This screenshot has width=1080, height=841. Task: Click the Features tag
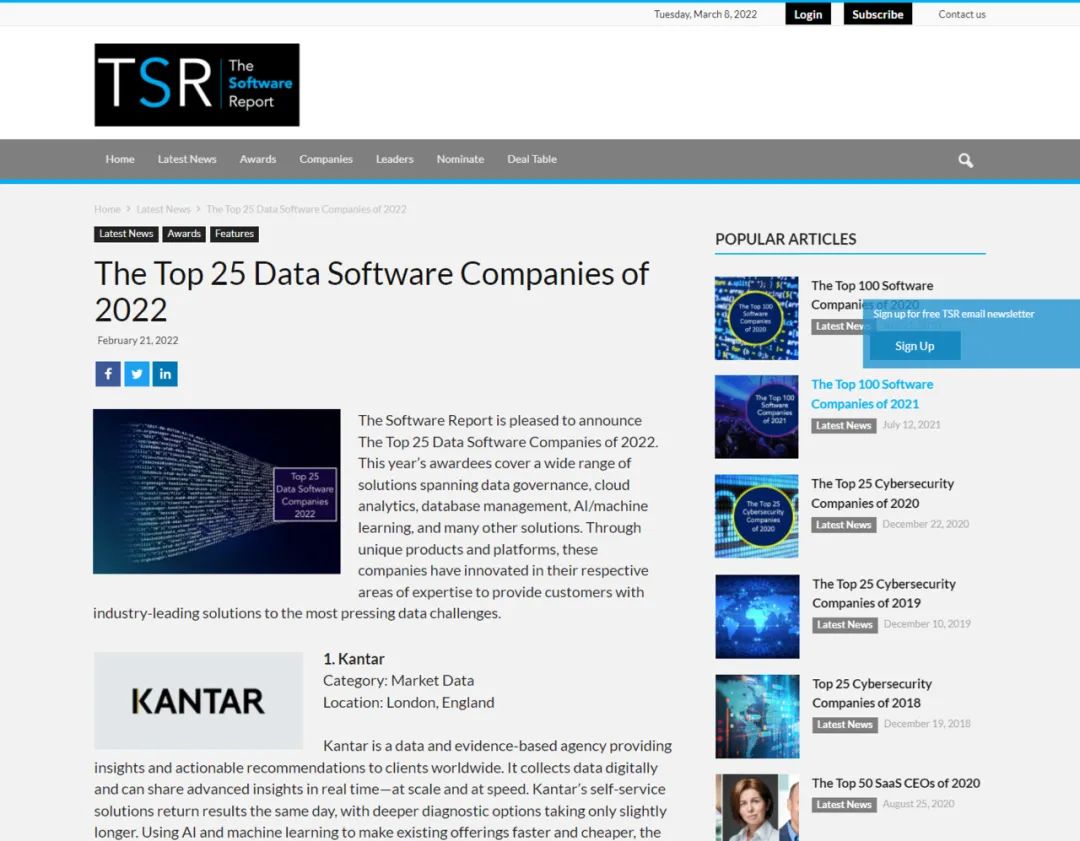pyautogui.click(x=234, y=233)
